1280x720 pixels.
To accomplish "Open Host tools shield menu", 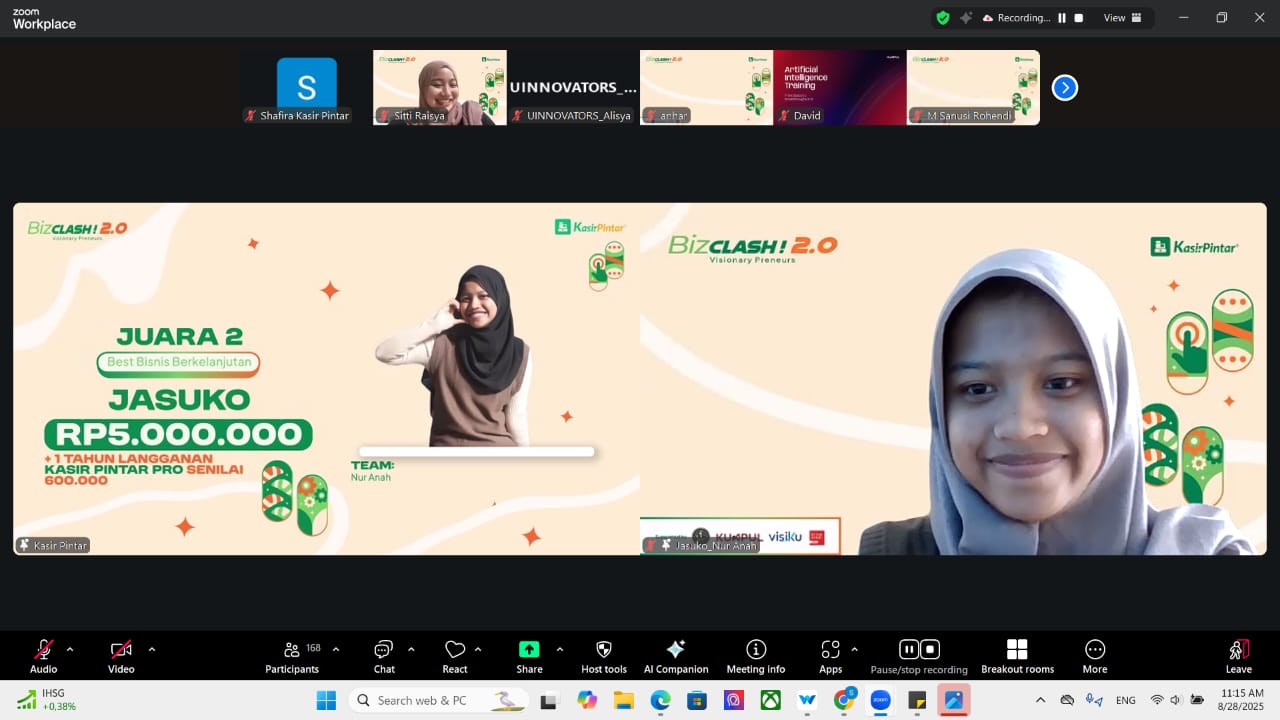I will click(x=604, y=656).
